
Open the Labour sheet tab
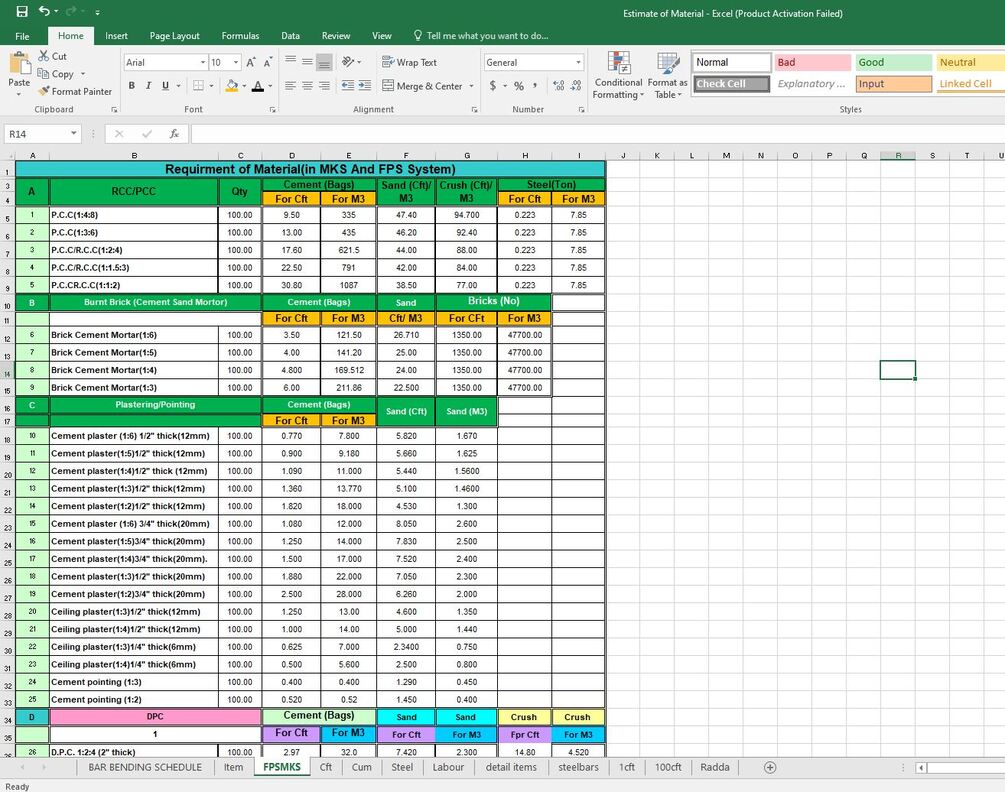(x=448, y=767)
